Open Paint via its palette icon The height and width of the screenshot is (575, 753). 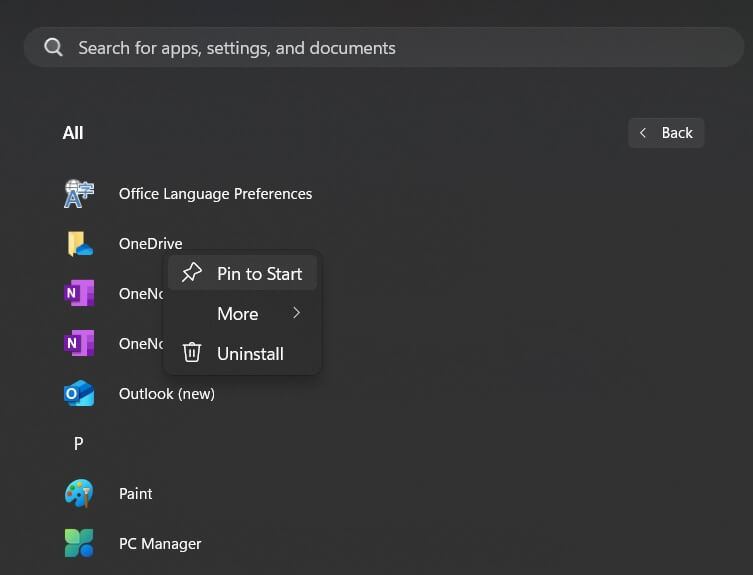click(79, 493)
